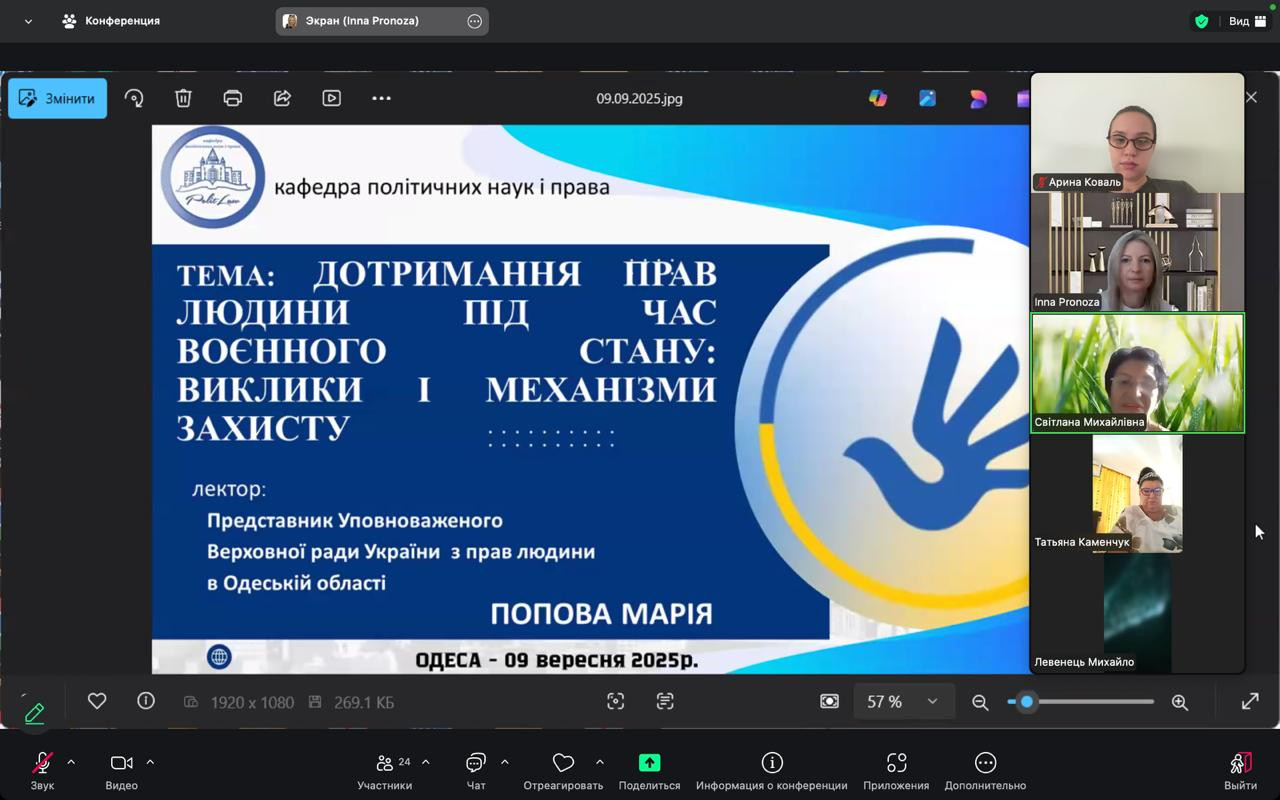Start slideshow from Photos toolbar

click(x=331, y=98)
